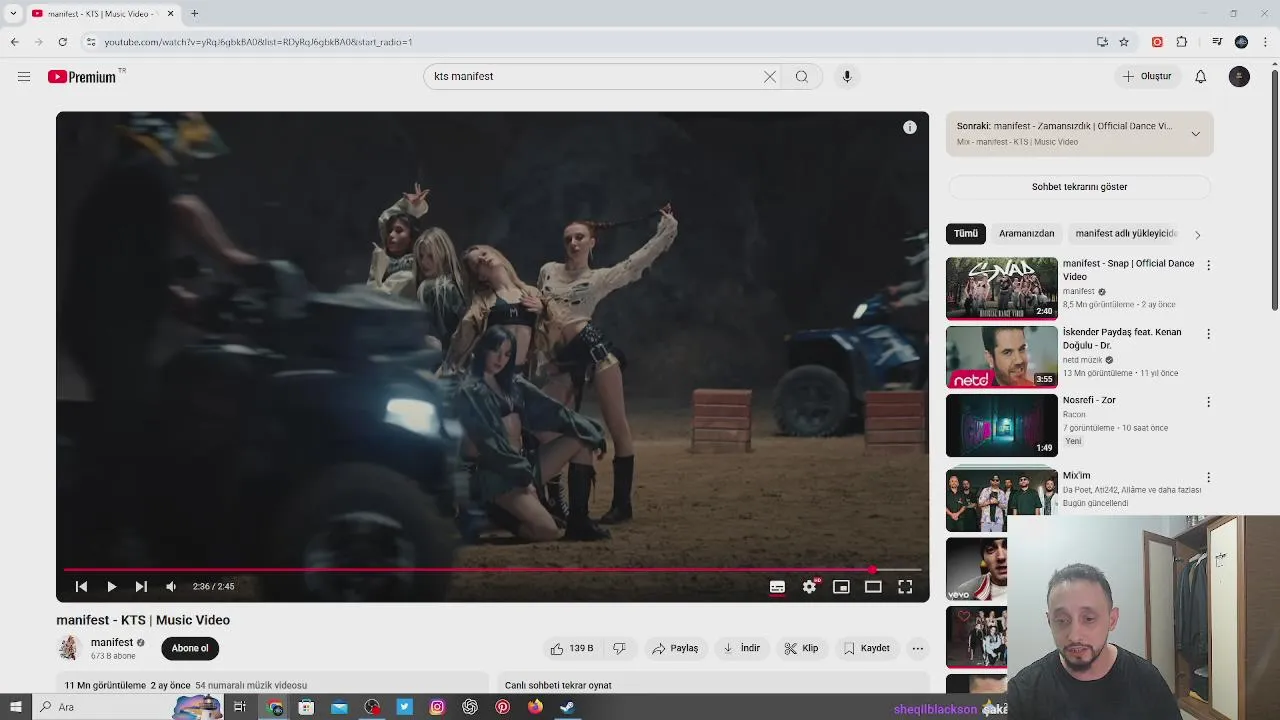1280x720 pixels.
Task: Skip to previous video in player
Action: (82, 587)
